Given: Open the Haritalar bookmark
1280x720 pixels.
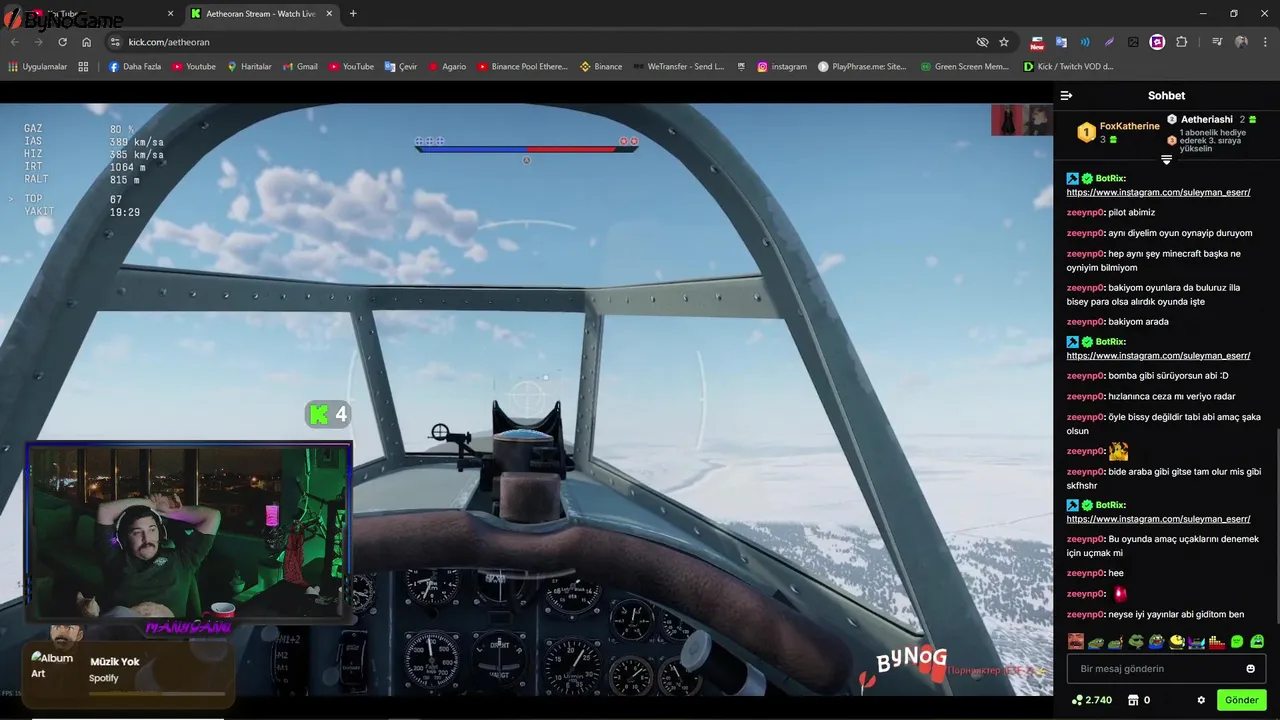Looking at the screenshot, I should 249,67.
